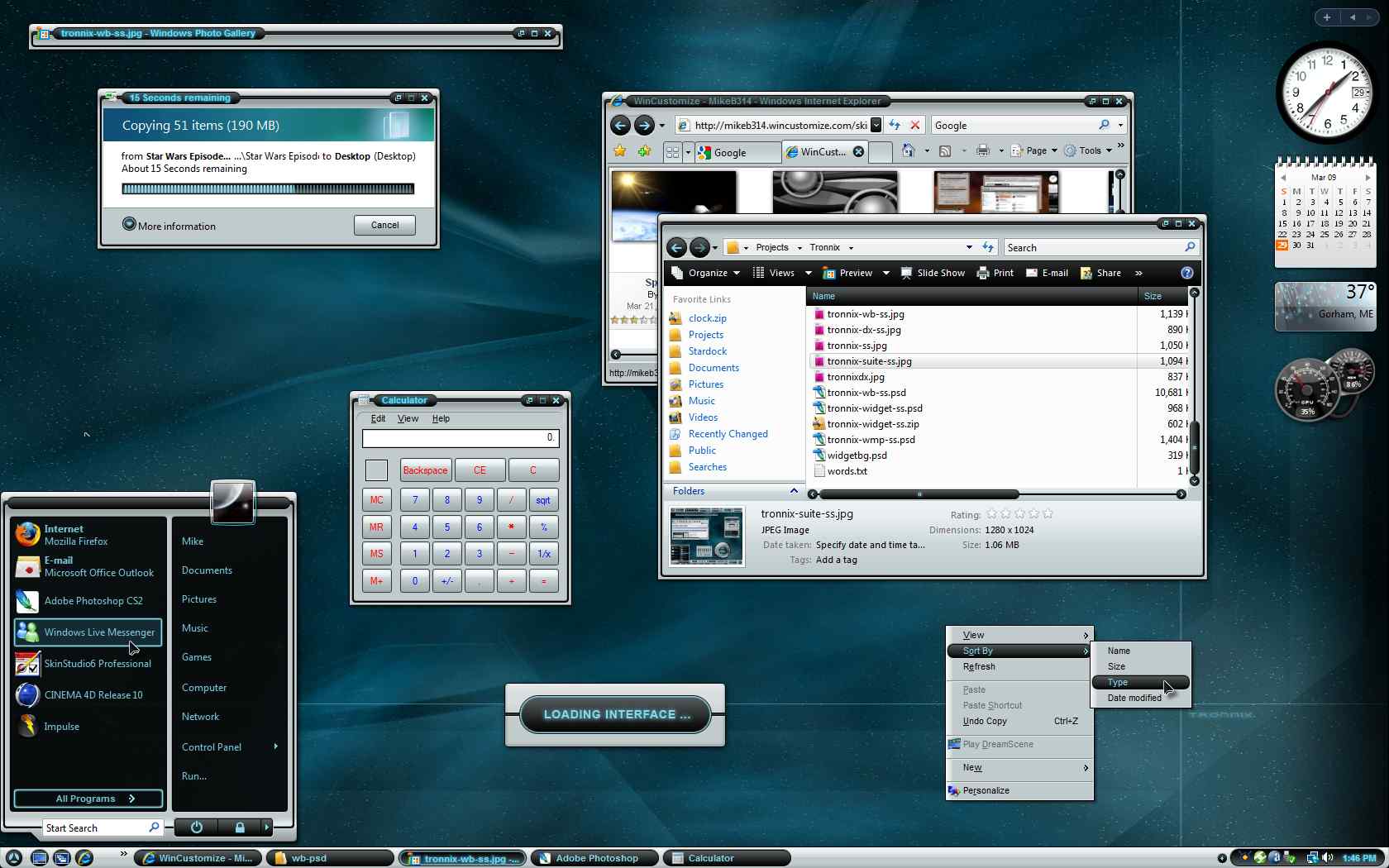The height and width of the screenshot is (868, 1389).
Task: Launch Adobe Photoshop CS2 from Start menu
Action: (88, 601)
